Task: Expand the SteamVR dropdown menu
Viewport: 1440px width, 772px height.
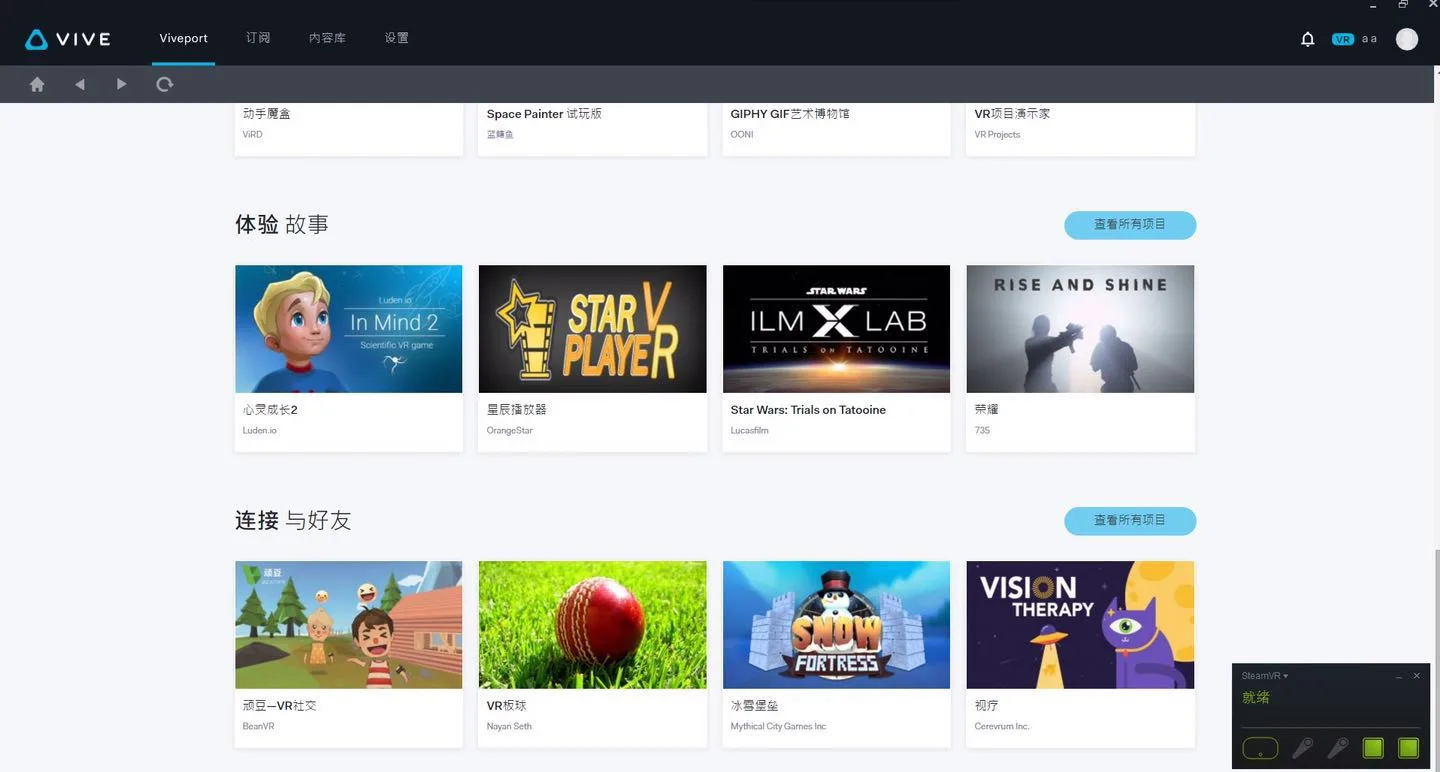Action: [1265, 676]
